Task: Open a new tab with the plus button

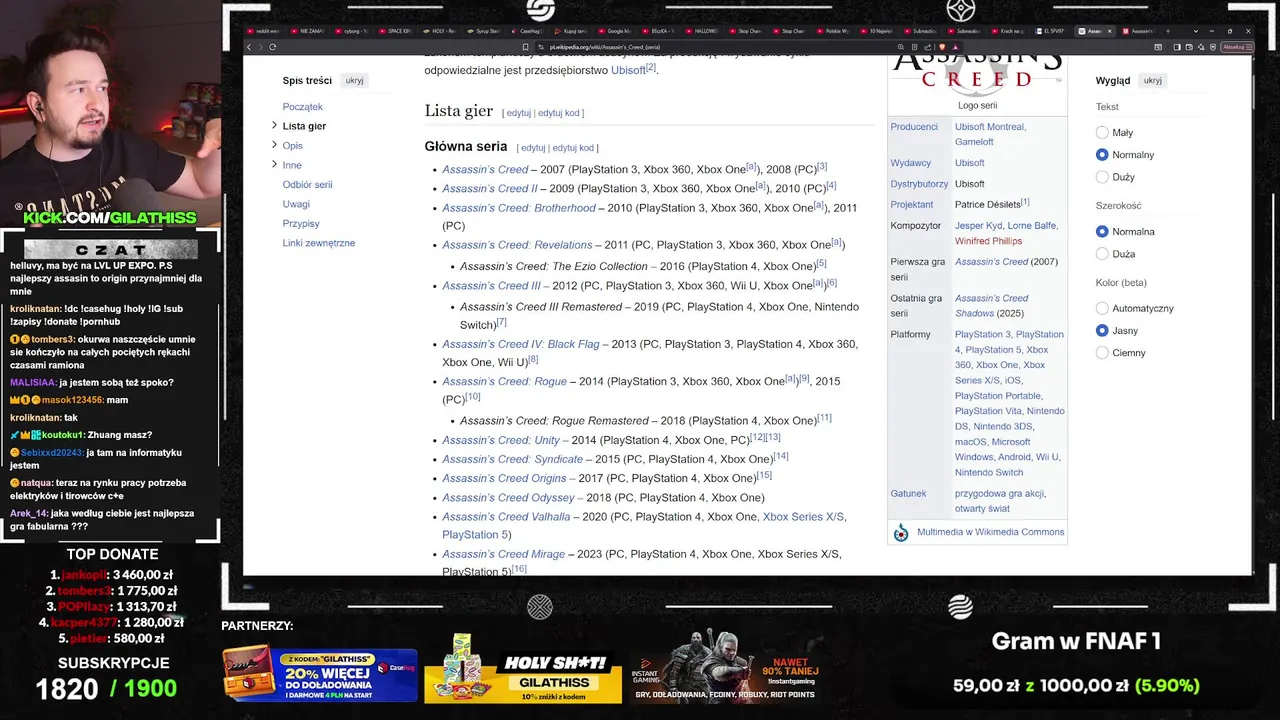Action: pyautogui.click(x=1168, y=31)
